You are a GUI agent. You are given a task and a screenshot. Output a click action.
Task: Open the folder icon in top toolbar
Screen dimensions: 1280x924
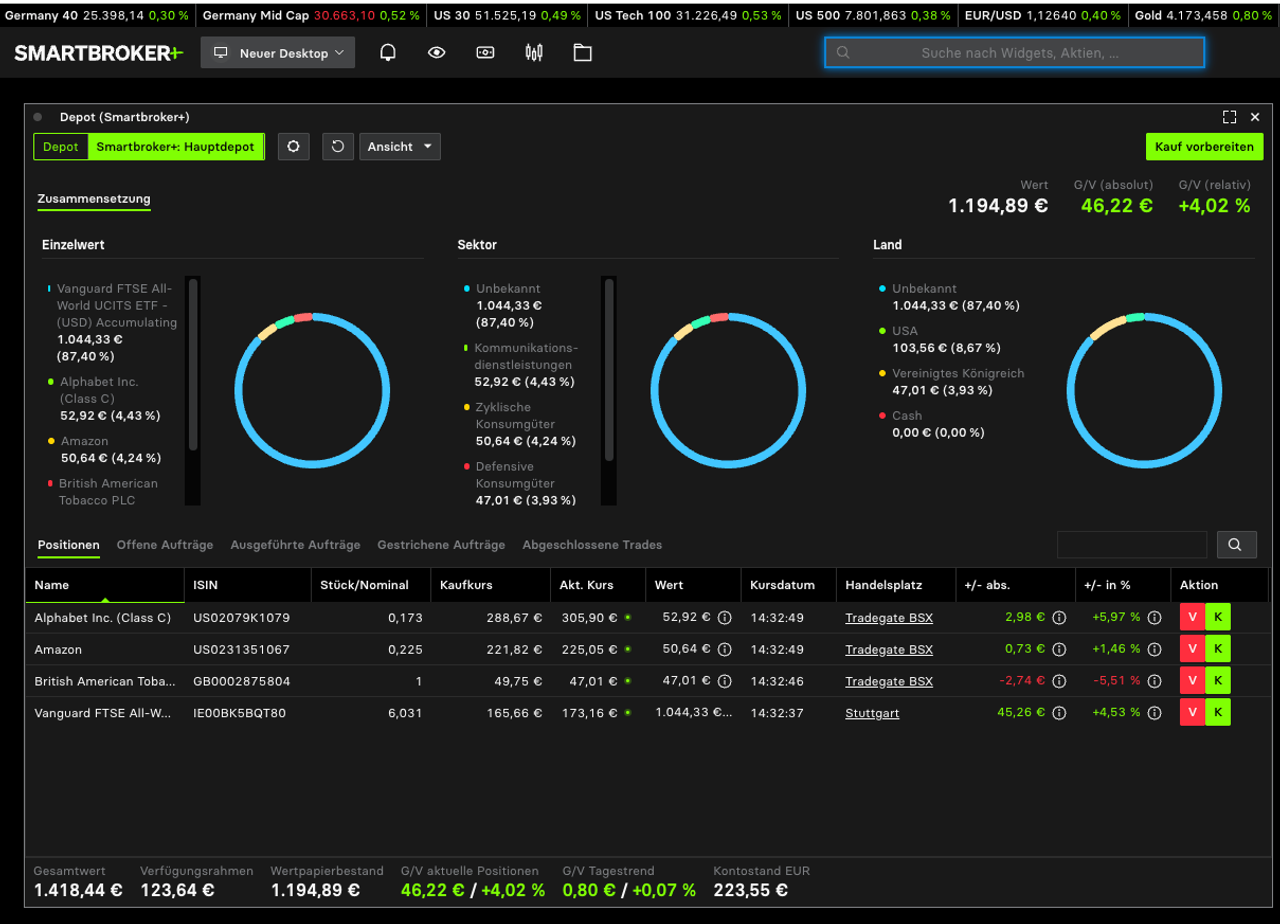(x=582, y=53)
